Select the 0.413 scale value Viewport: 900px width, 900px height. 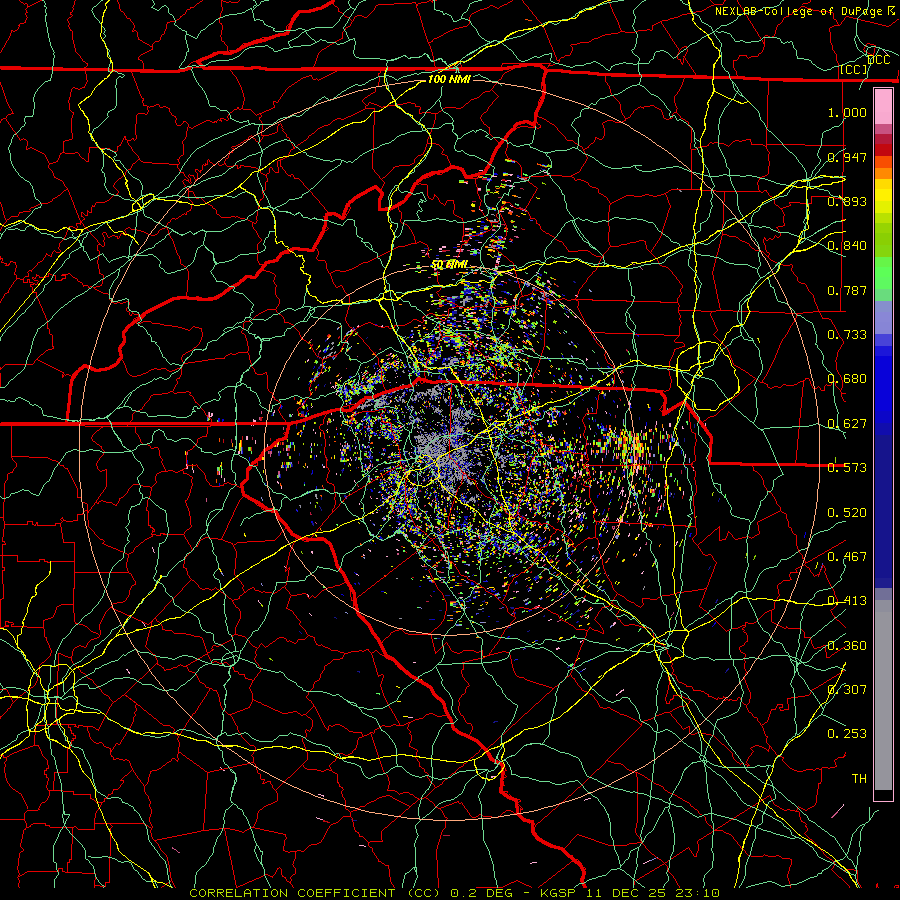pyautogui.click(x=847, y=601)
